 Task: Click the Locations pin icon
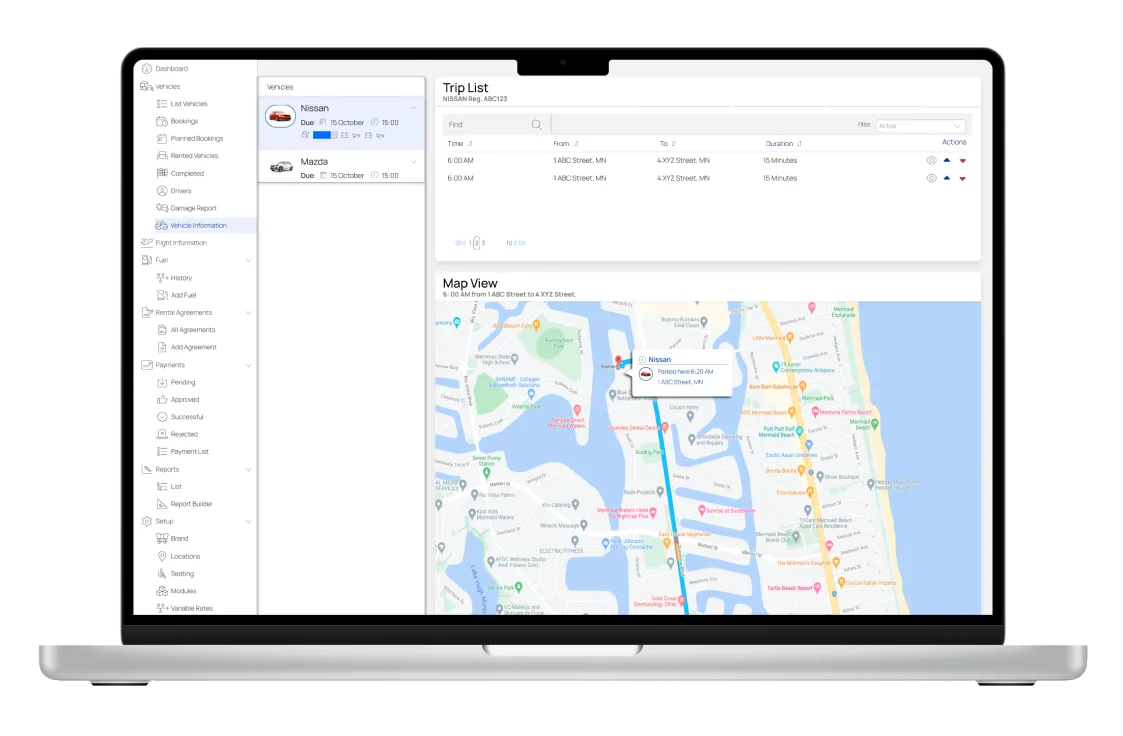162,556
